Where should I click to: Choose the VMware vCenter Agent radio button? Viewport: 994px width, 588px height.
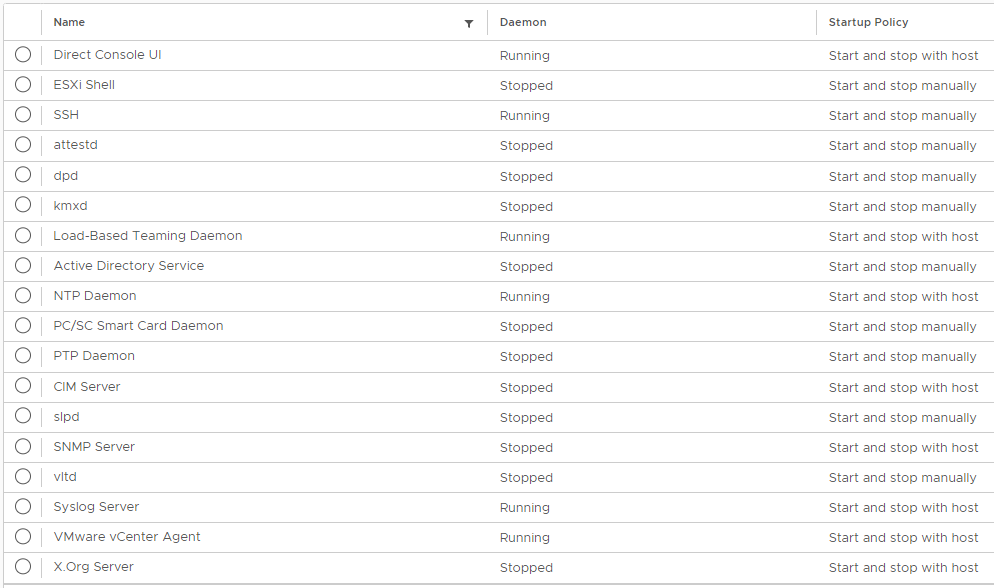23,537
